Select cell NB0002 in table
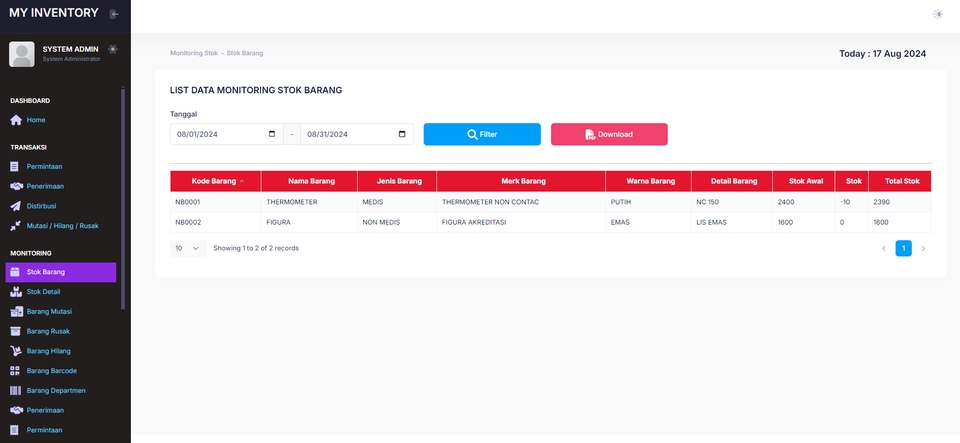Screen dimensions: 960x443 tap(216, 222)
